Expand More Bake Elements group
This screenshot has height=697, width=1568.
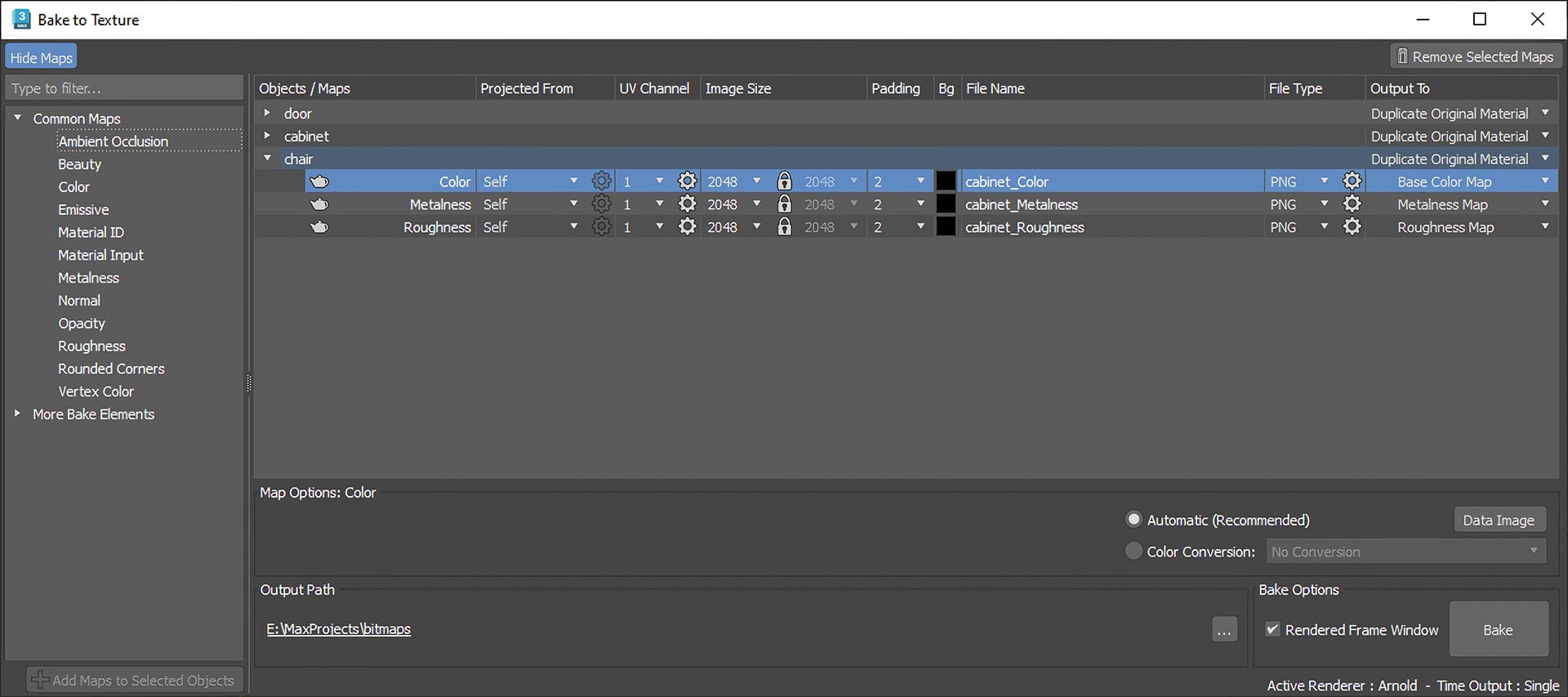(17, 414)
